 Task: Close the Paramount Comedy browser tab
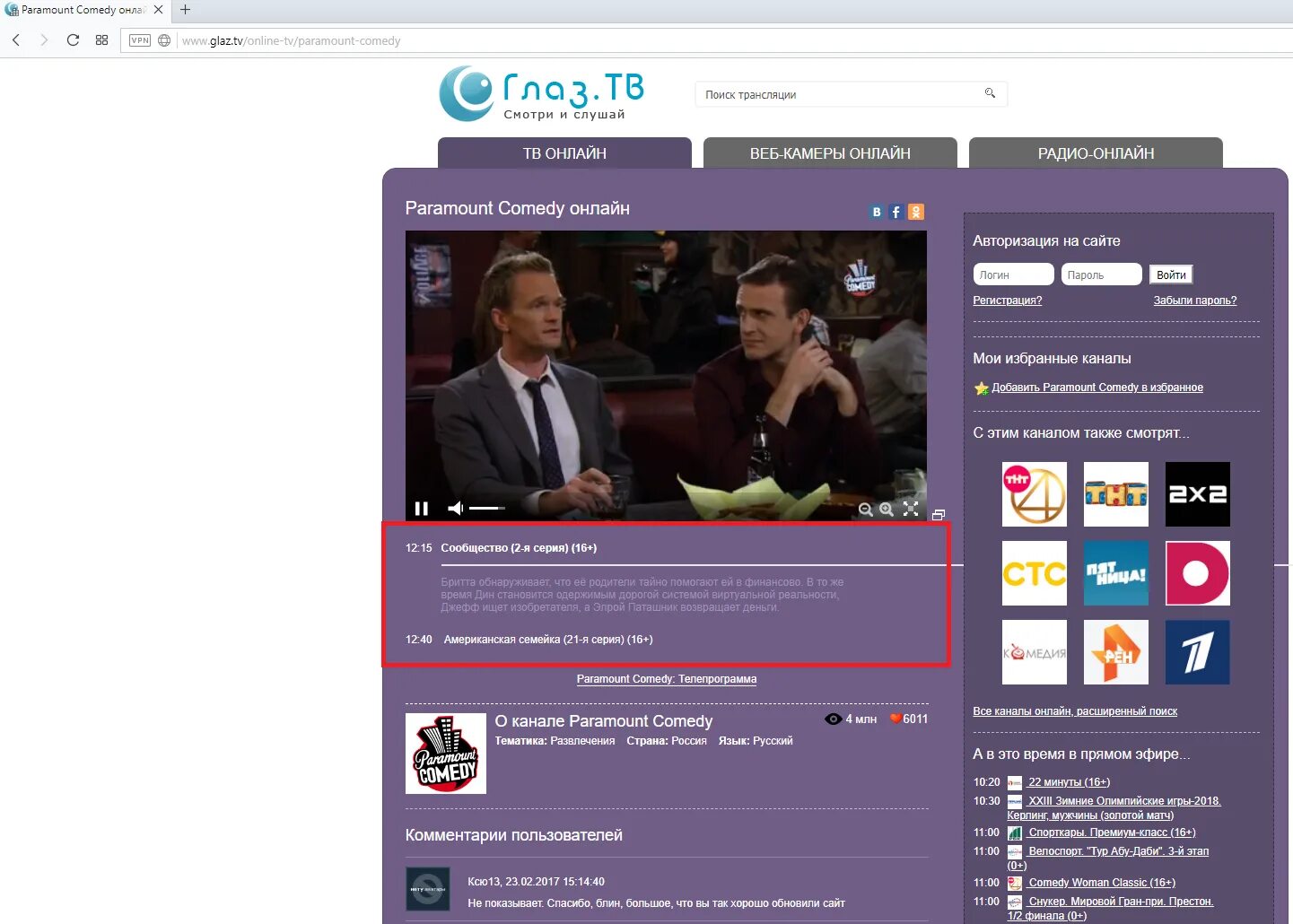(x=158, y=10)
